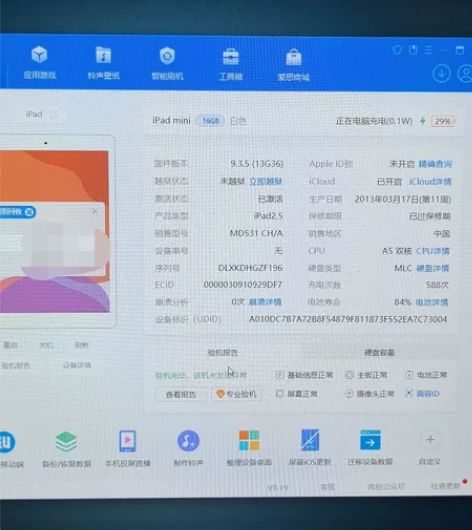472x530 pixels.
Task: Launch 手机投屏直播 tool
Action: [127, 449]
